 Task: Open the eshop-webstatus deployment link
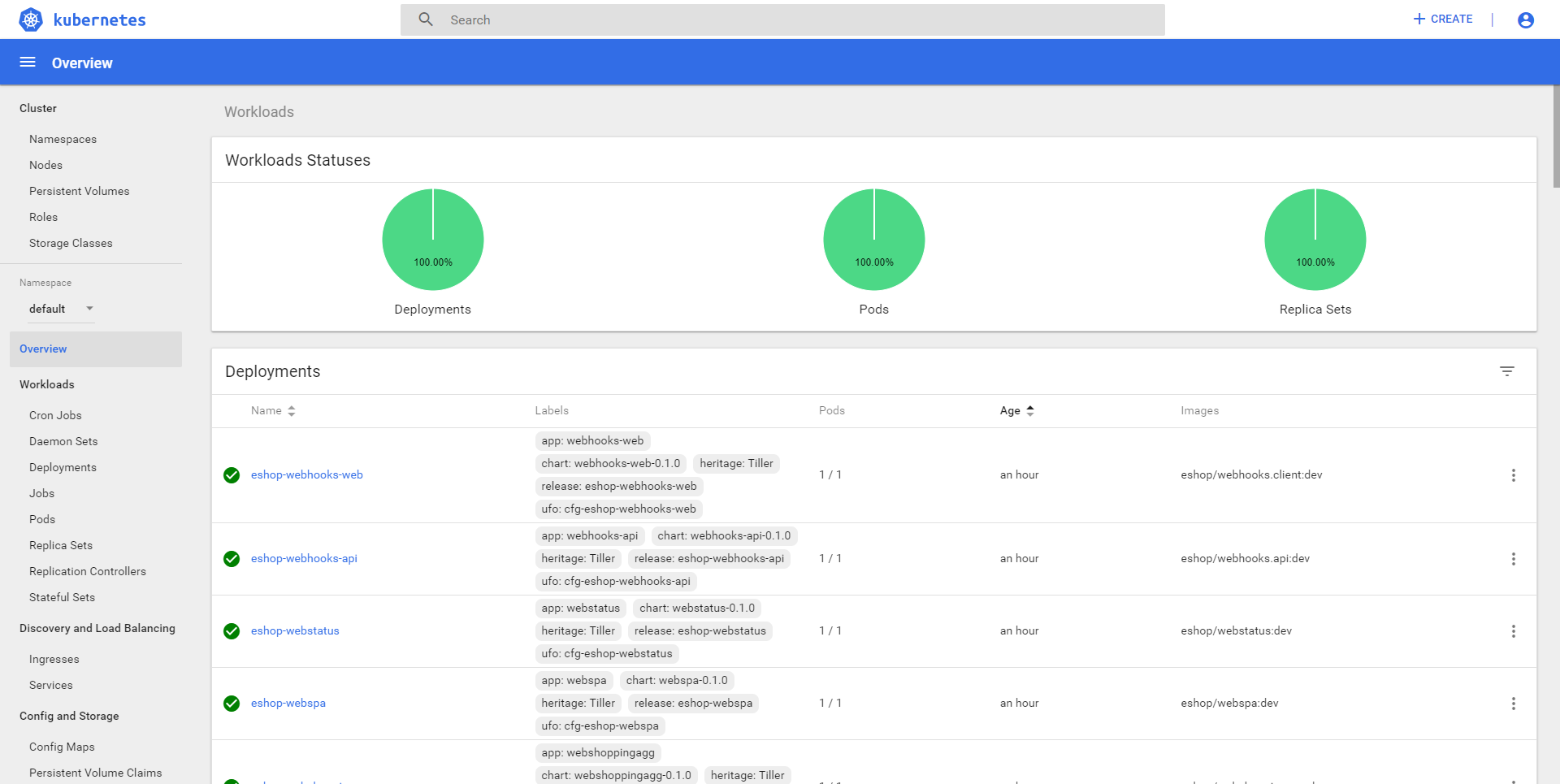(x=295, y=631)
